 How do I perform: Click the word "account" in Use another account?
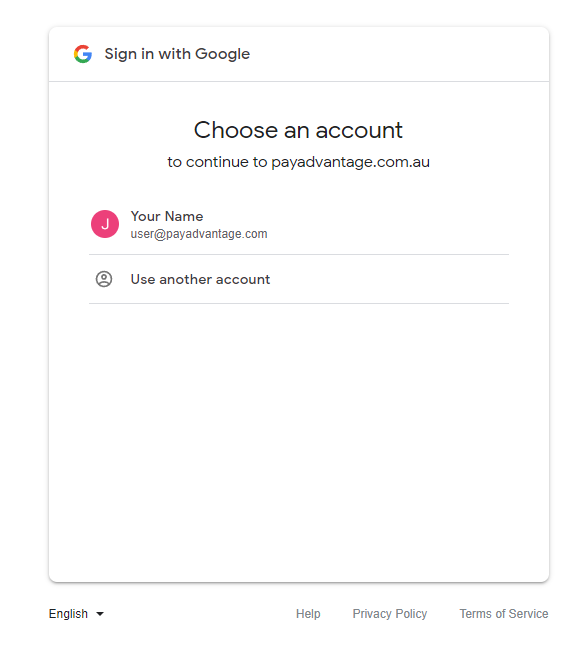(x=243, y=279)
